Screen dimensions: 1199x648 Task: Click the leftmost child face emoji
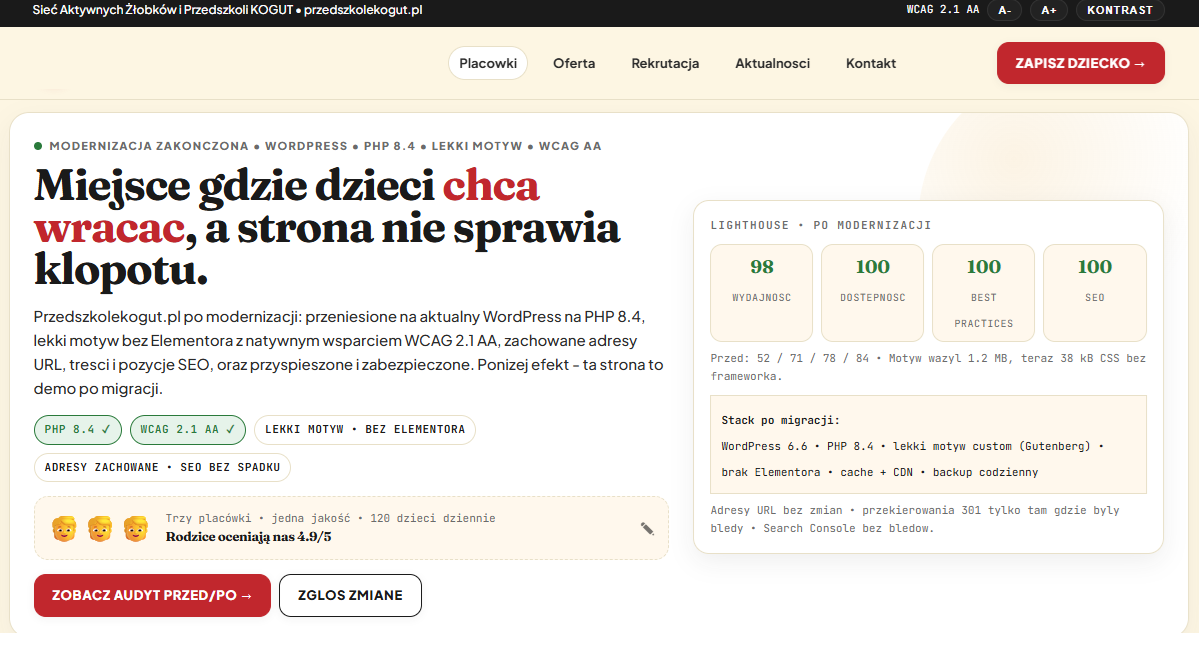(x=64, y=529)
